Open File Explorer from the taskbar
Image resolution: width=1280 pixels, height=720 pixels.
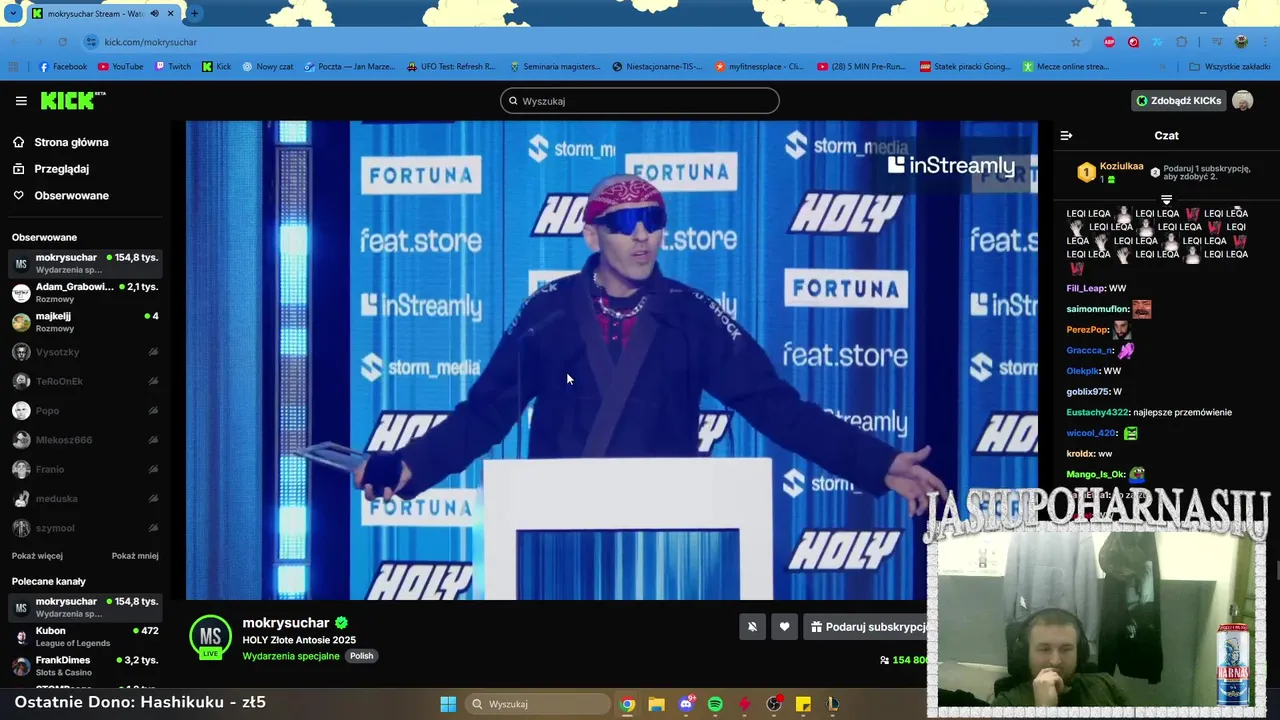[x=656, y=704]
